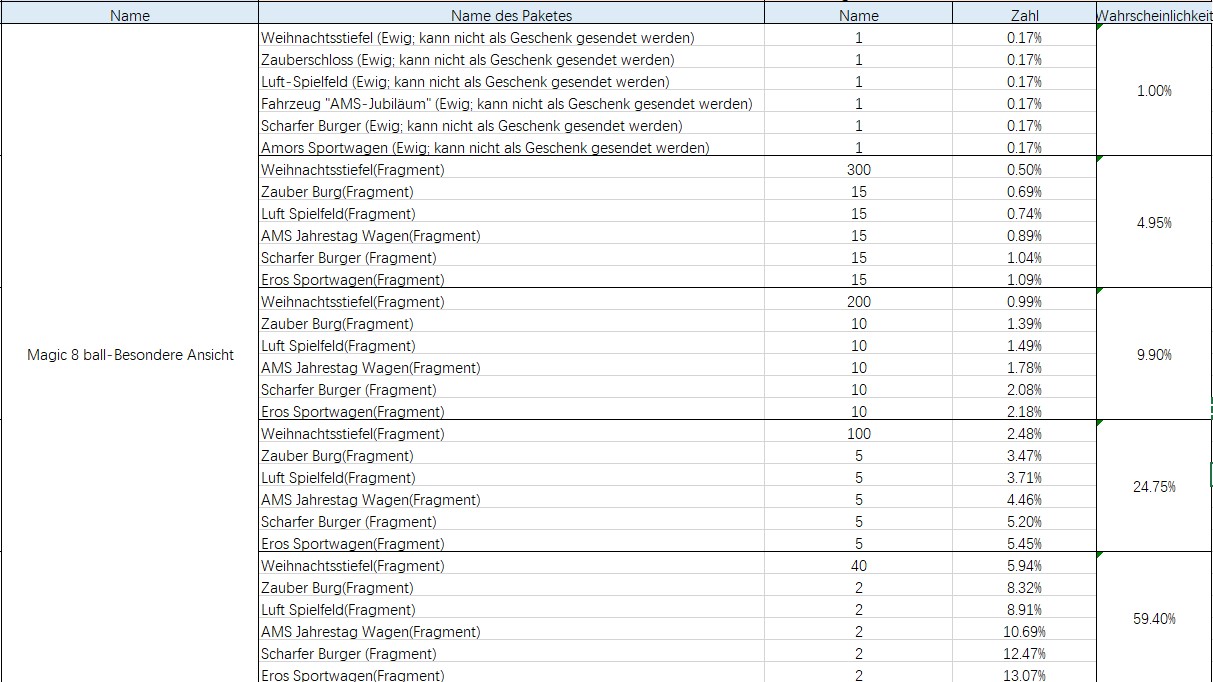Select Eros Sportwagen(Fragment) in the 1.09% row
Viewport: 1213px width, 682px height.
click(x=511, y=279)
